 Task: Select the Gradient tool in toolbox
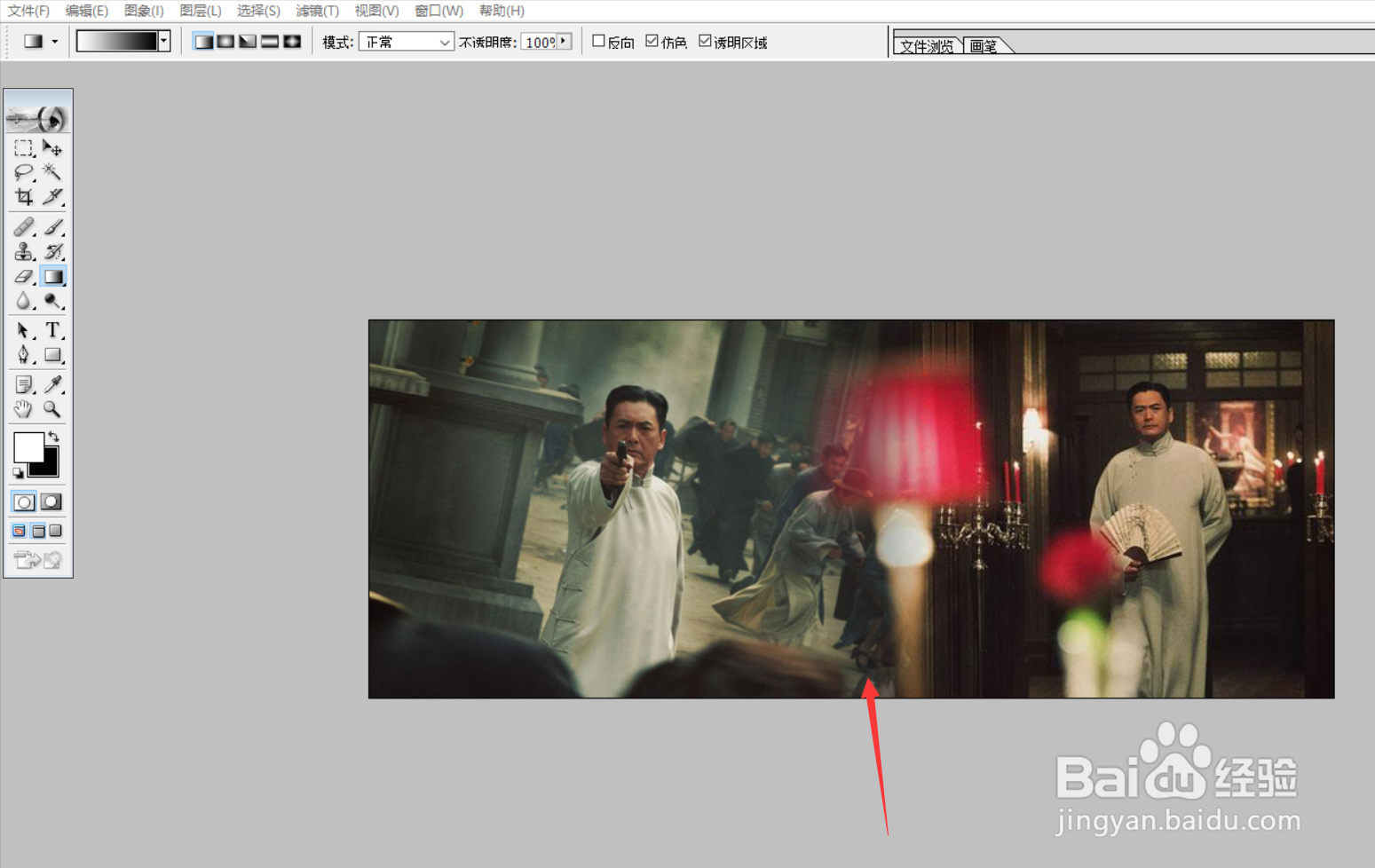tap(52, 277)
